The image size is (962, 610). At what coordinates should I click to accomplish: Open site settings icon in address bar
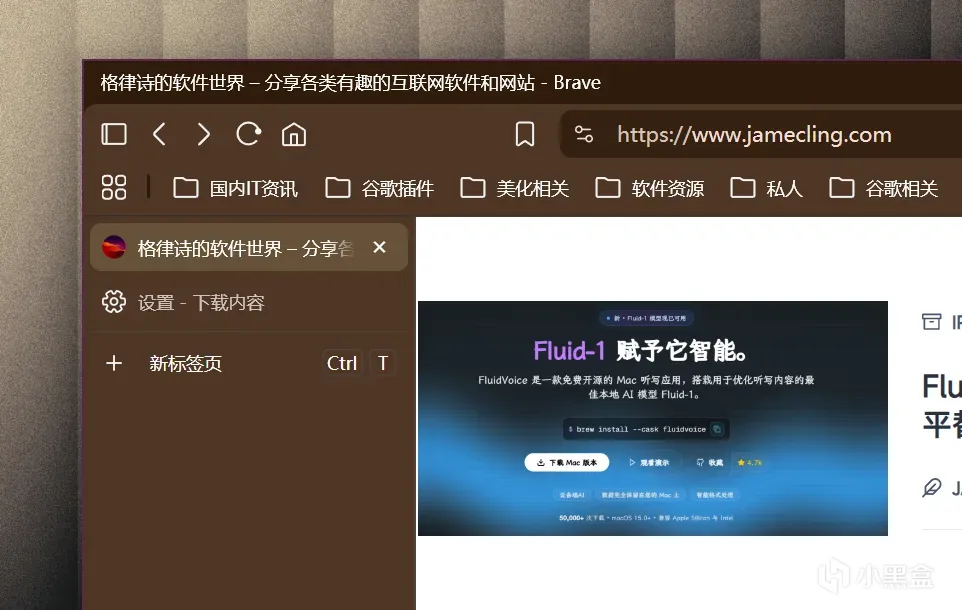coord(583,134)
